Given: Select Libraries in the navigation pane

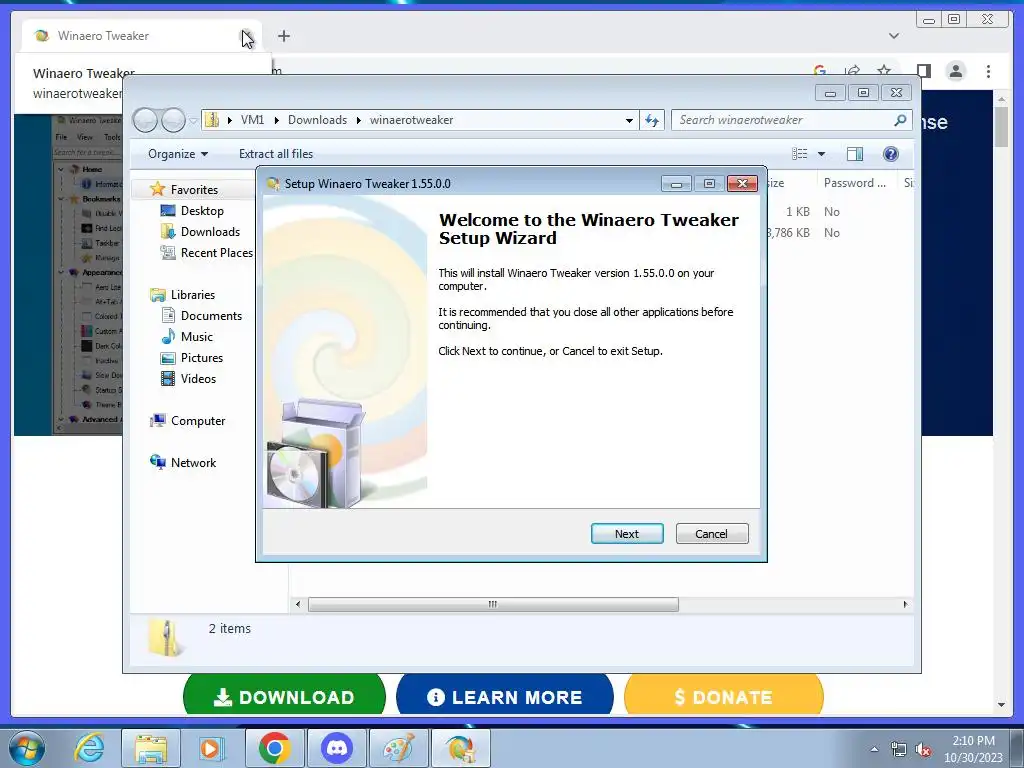Looking at the screenshot, I should pyautogui.click(x=193, y=295).
